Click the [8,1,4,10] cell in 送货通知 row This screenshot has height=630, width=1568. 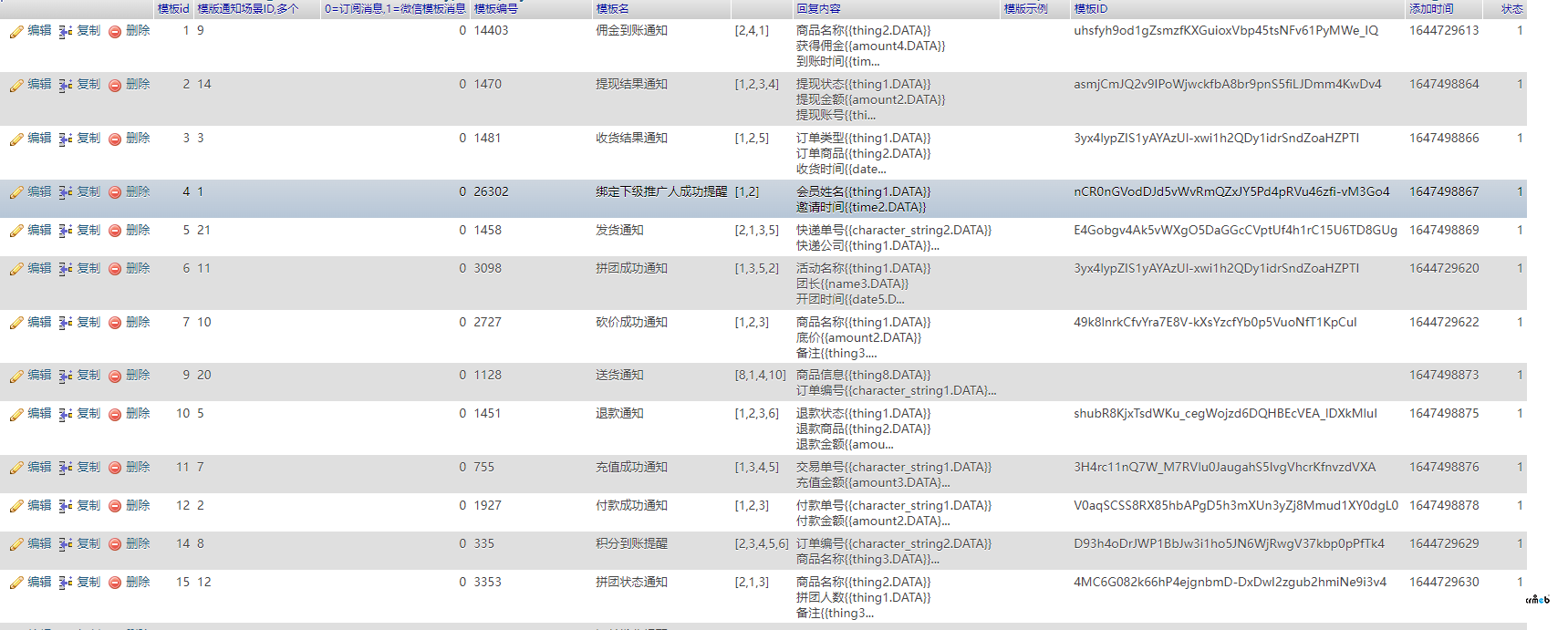pyautogui.click(x=760, y=376)
